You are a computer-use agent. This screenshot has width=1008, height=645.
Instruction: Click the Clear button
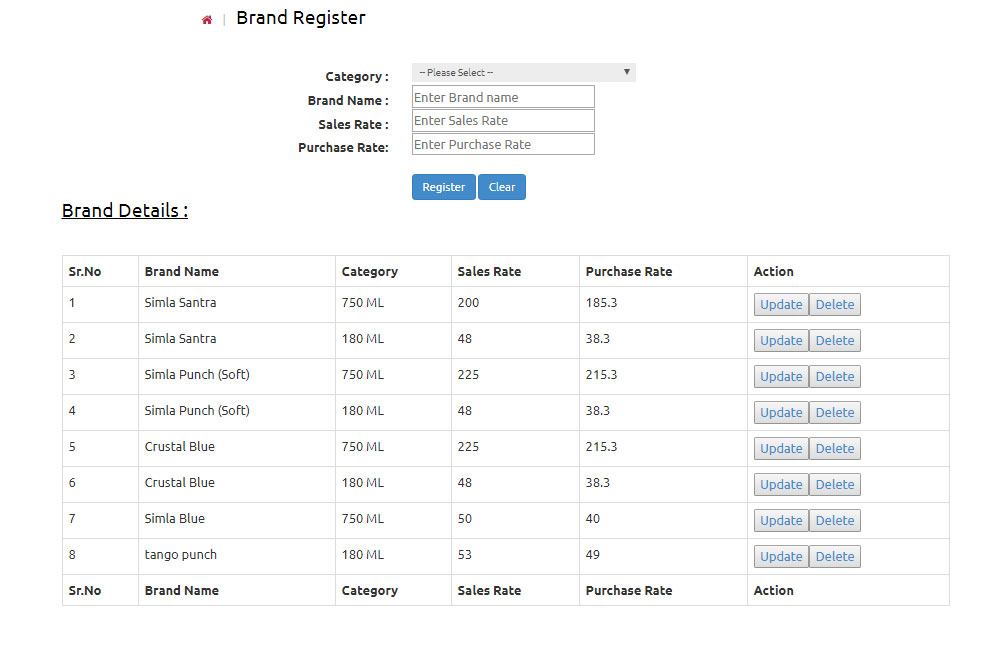502,187
